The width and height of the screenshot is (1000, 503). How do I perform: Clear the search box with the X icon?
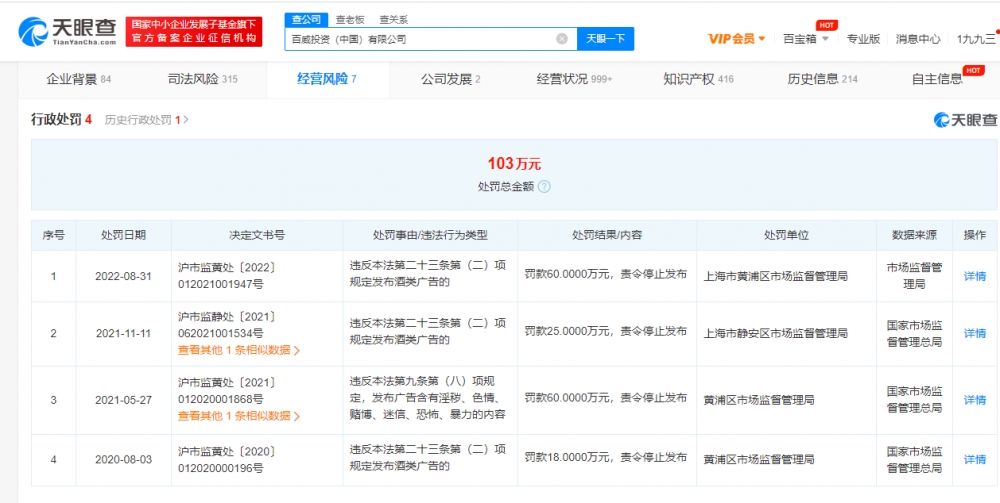point(562,39)
